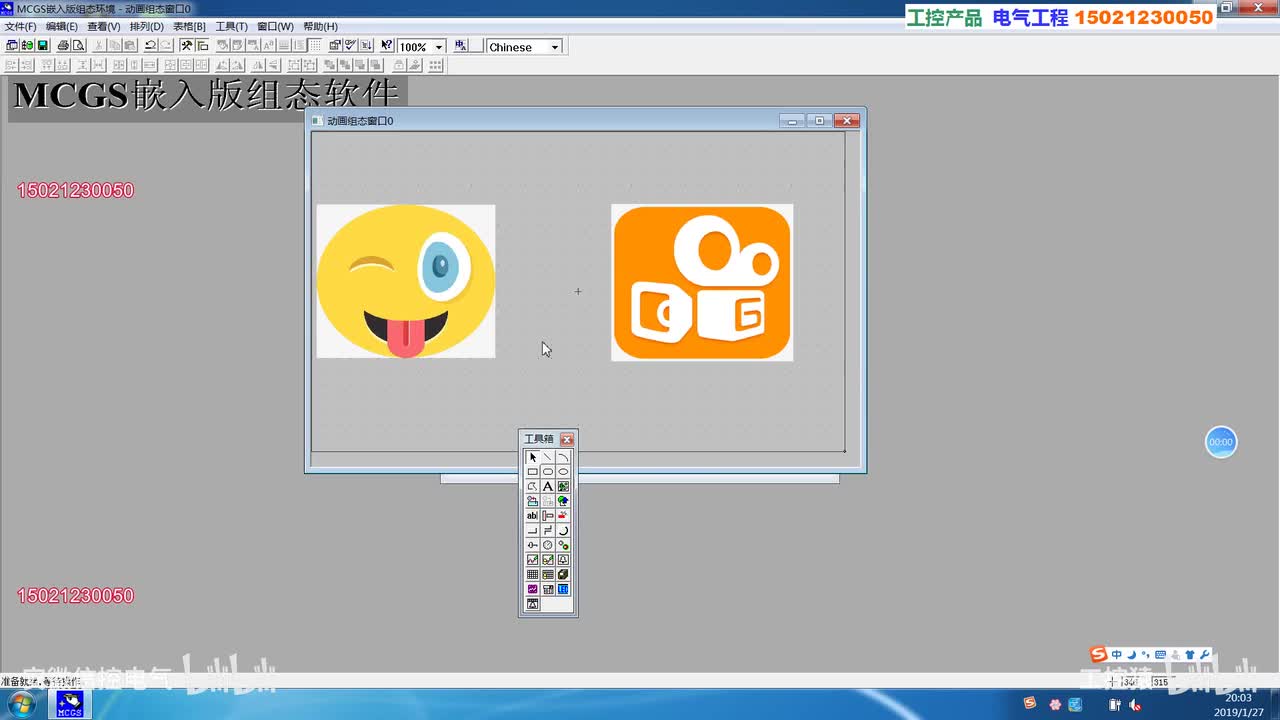Screen dimensions: 1280x720
Task: Toggle the grid display toolbar button
Action: (x=315, y=46)
